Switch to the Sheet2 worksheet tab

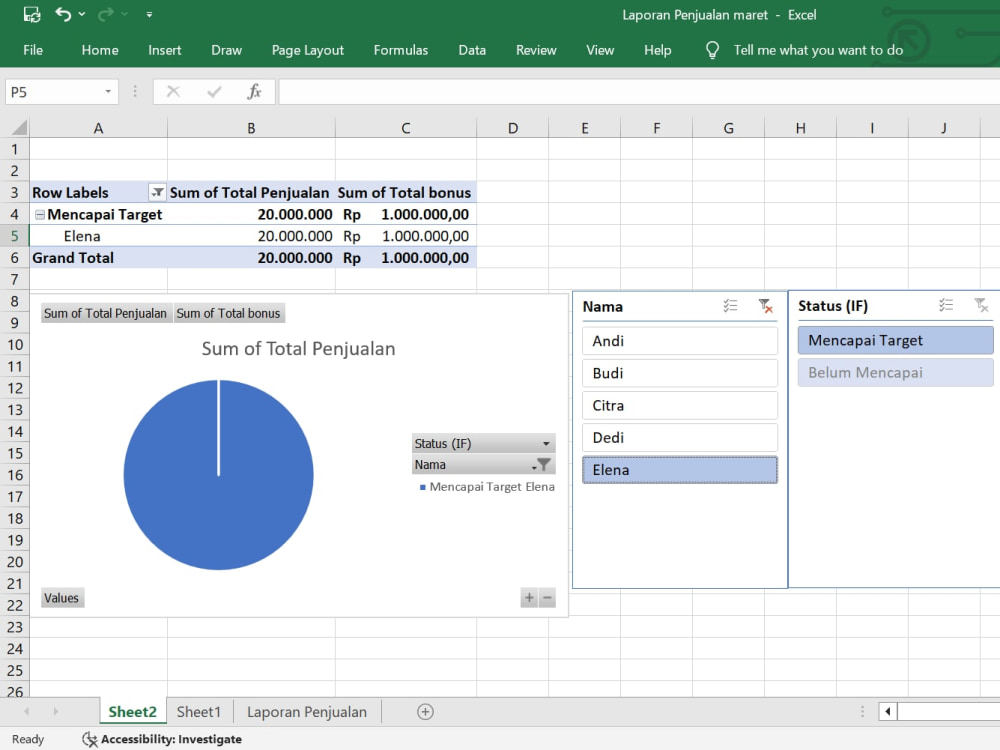pyautogui.click(x=133, y=712)
